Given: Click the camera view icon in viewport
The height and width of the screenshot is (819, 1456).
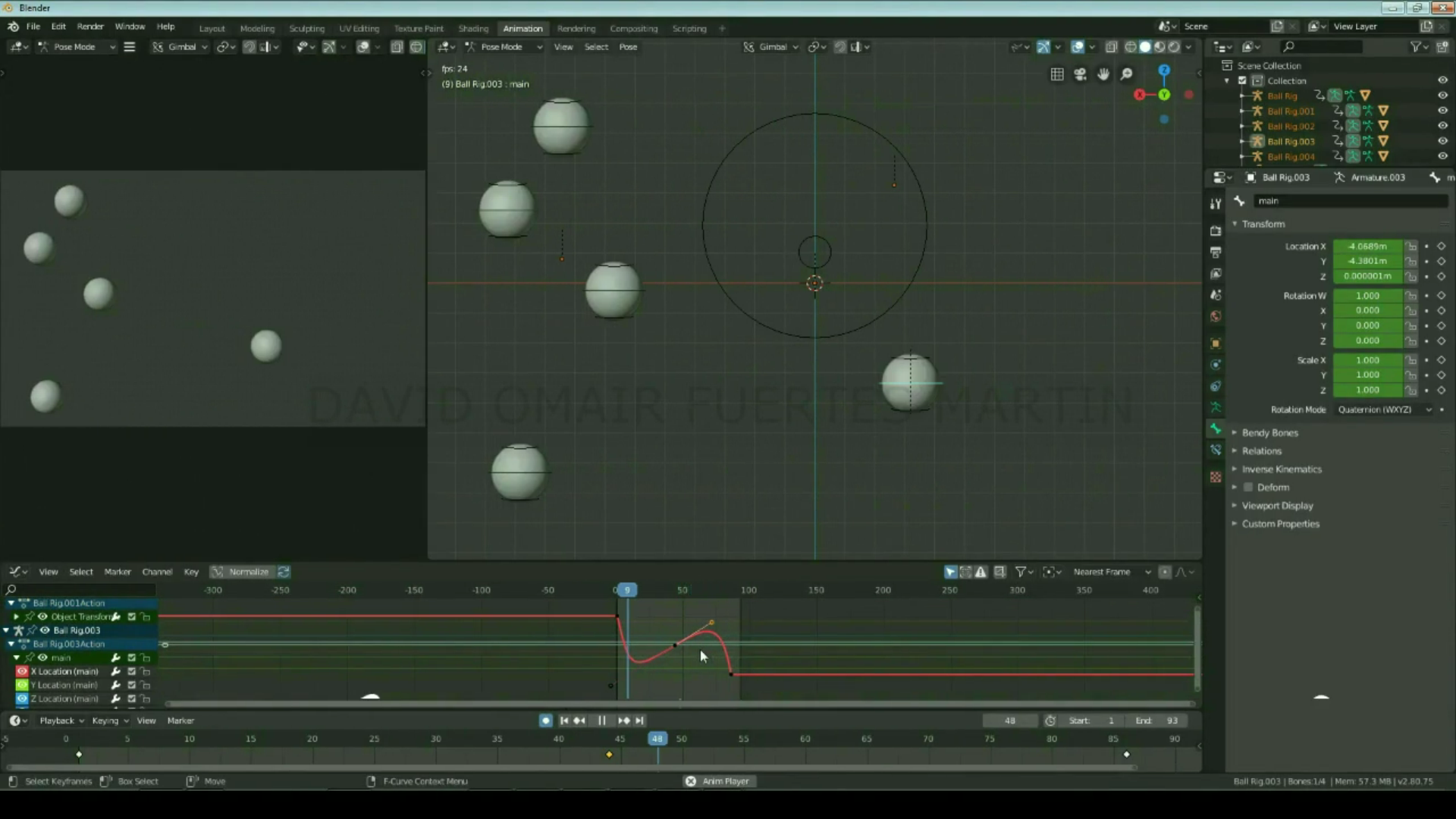Looking at the screenshot, I should click(x=1080, y=74).
